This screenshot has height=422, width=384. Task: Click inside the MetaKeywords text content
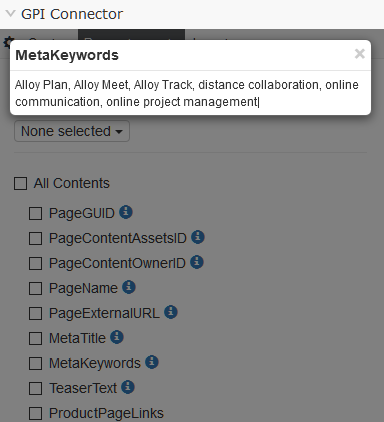click(x=187, y=93)
